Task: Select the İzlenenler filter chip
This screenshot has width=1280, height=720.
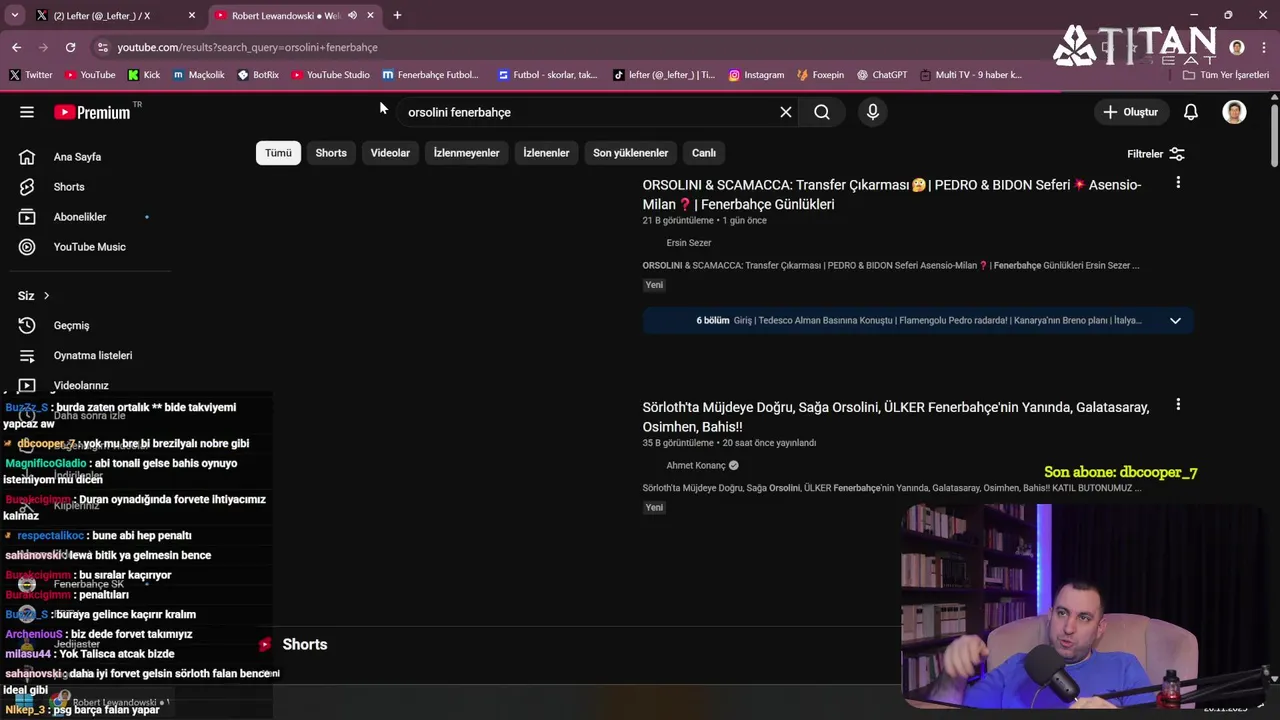Action: point(546,153)
